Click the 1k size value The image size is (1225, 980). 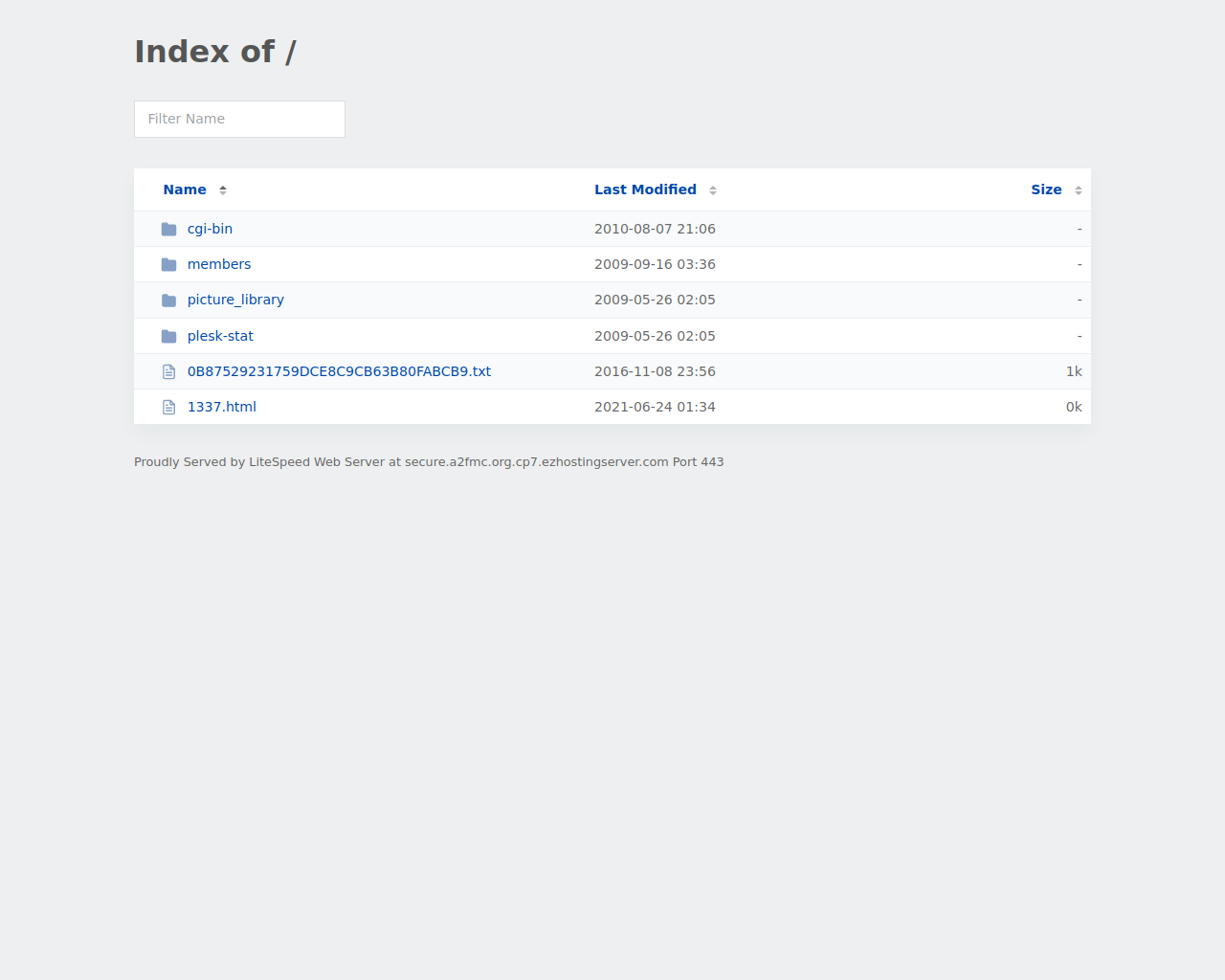pyautogui.click(x=1074, y=371)
